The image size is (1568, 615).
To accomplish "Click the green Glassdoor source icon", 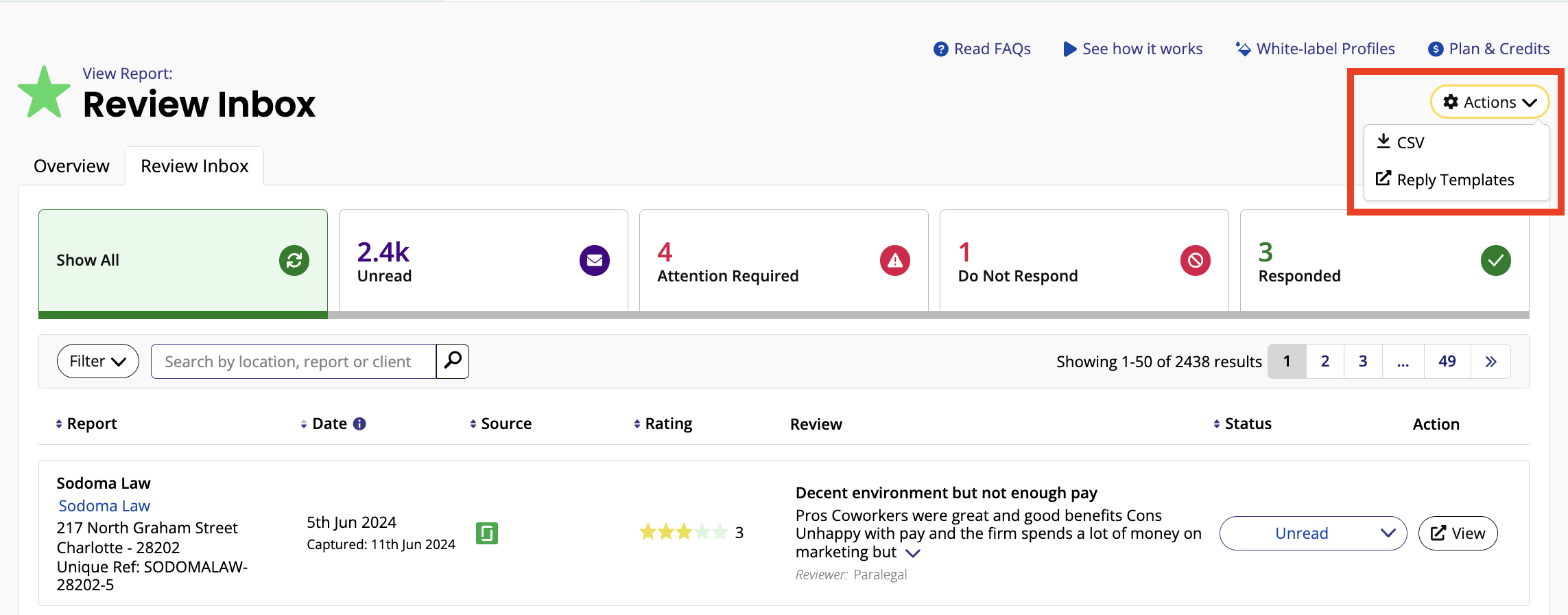I will pyautogui.click(x=487, y=533).
